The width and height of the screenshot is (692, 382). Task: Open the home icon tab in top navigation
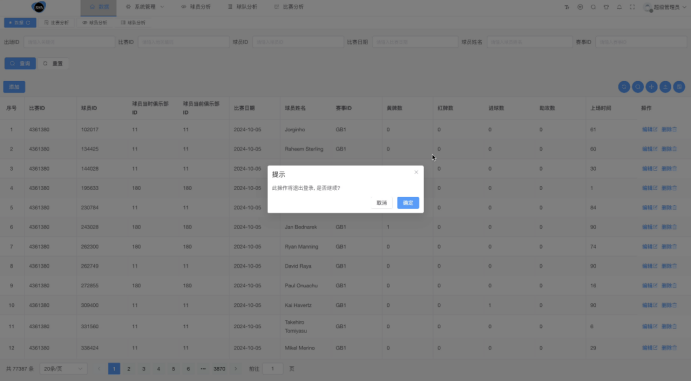point(99,7)
